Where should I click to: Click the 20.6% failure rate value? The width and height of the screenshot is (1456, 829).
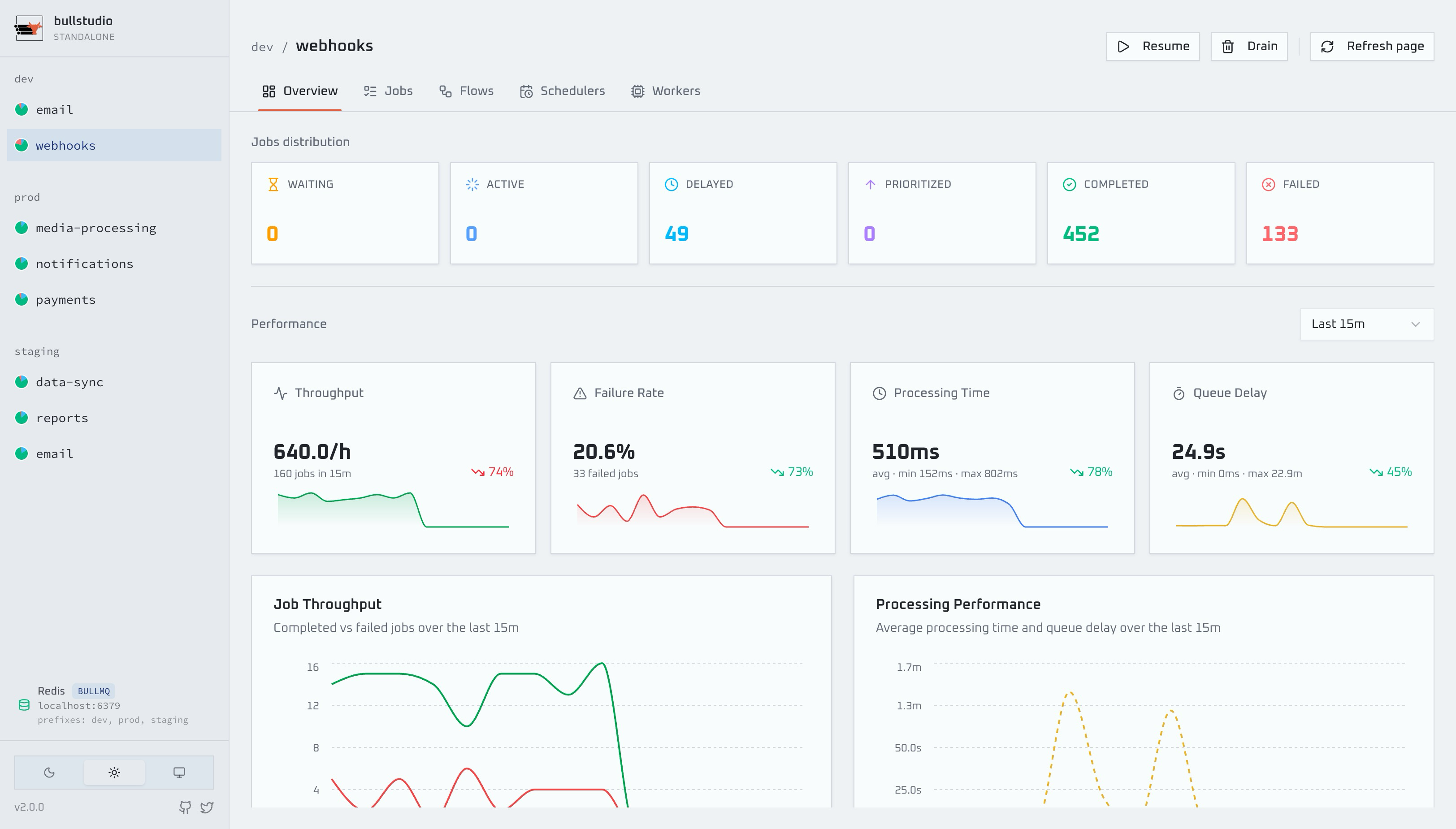click(603, 452)
